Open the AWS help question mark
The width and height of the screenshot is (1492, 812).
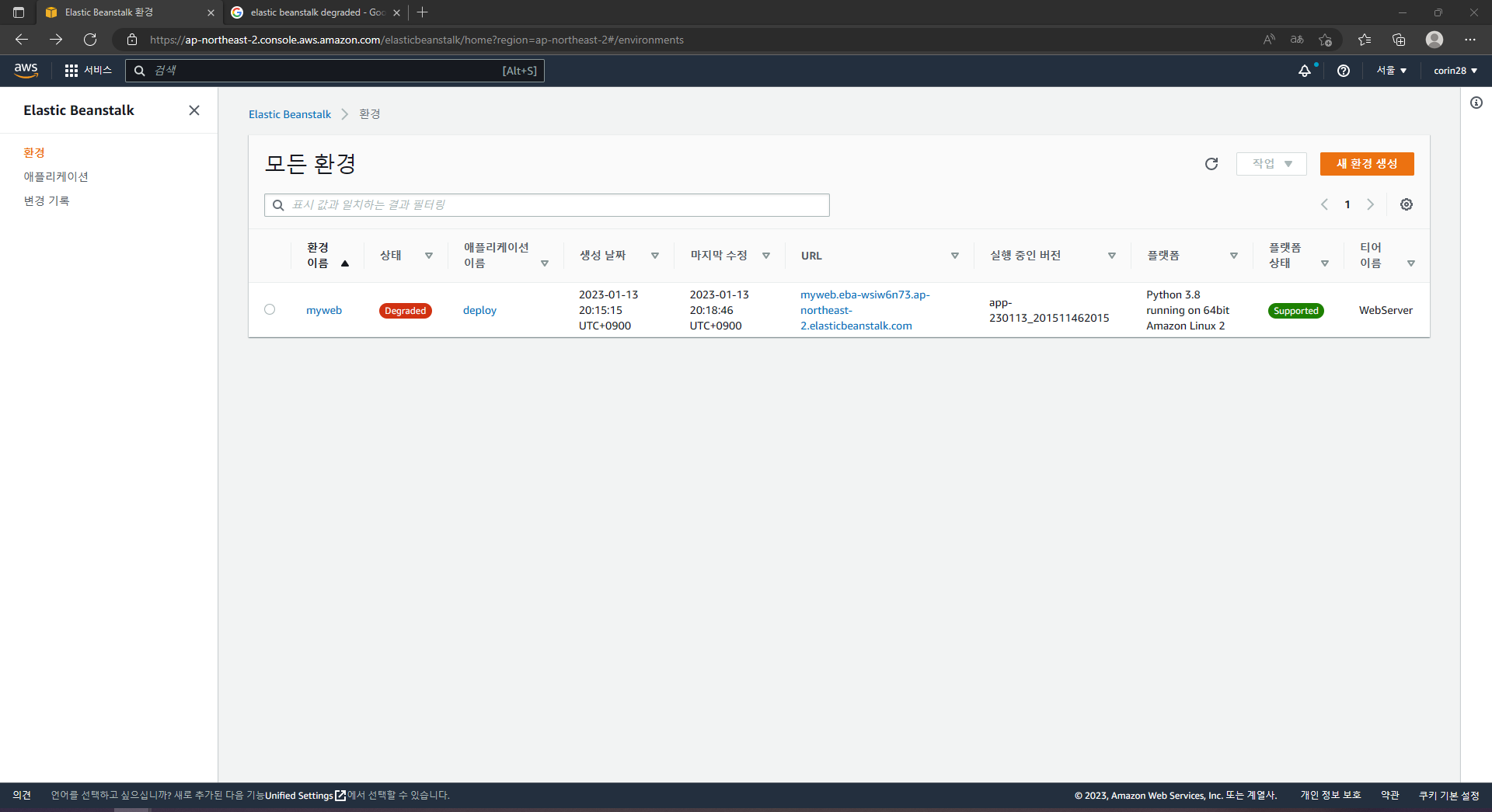coord(1344,71)
